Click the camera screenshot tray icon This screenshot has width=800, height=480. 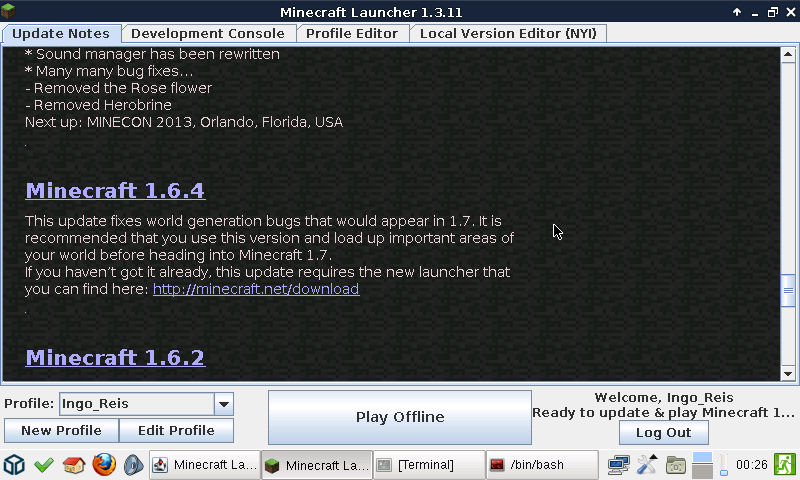click(675, 465)
